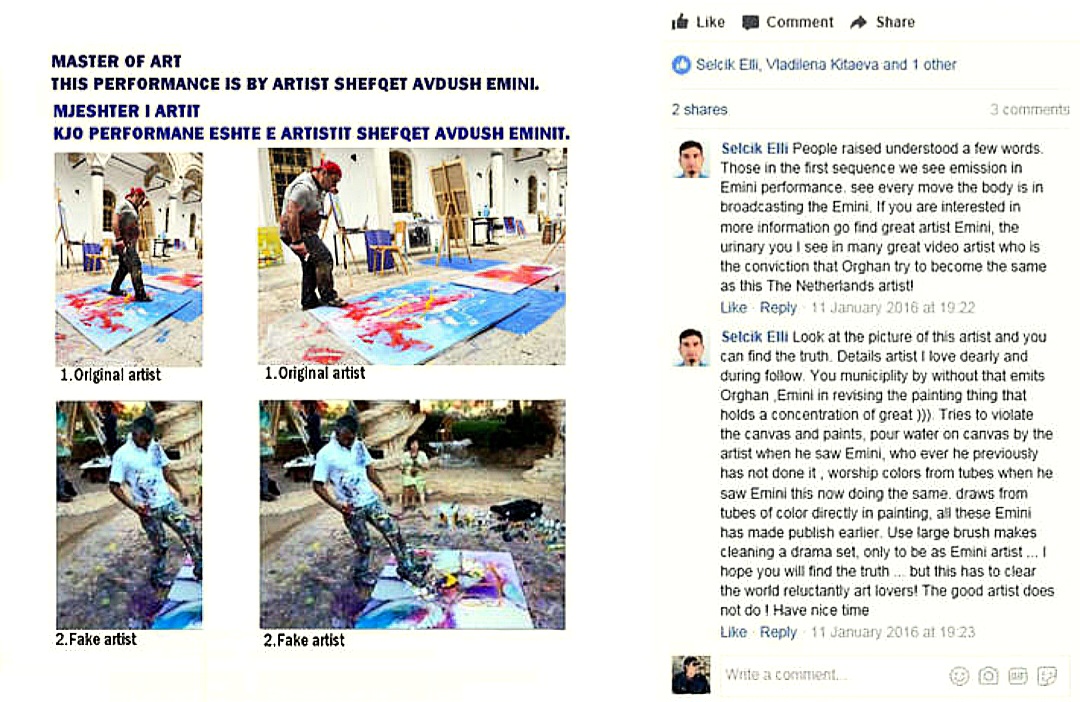
Task: Open the emoji picker in comment box
Action: pos(959,676)
